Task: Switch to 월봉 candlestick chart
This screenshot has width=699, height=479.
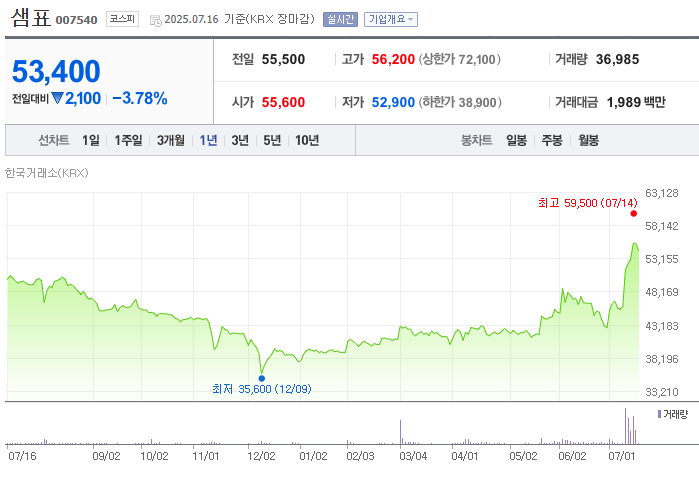Action: [588, 140]
